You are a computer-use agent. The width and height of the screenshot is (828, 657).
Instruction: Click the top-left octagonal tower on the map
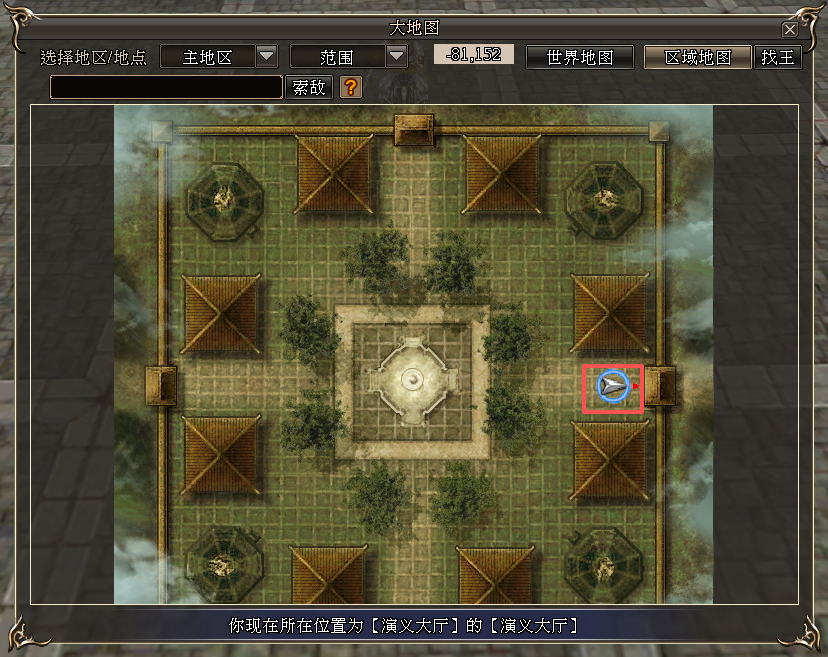pyautogui.click(x=220, y=199)
